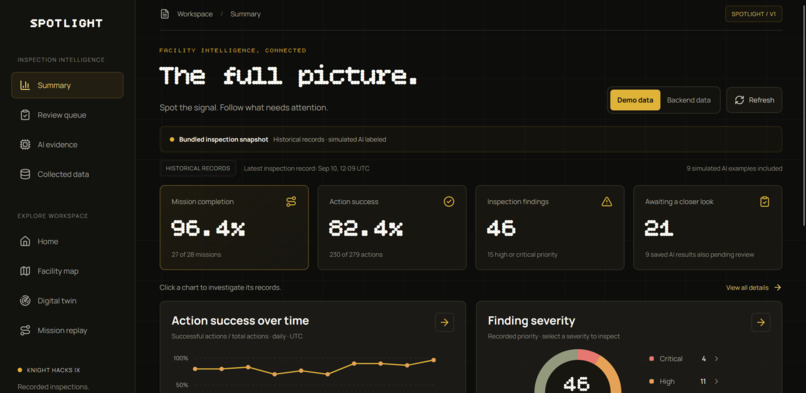Click the Mission replay route icon
Viewport: 806px width, 393px height.
25,330
